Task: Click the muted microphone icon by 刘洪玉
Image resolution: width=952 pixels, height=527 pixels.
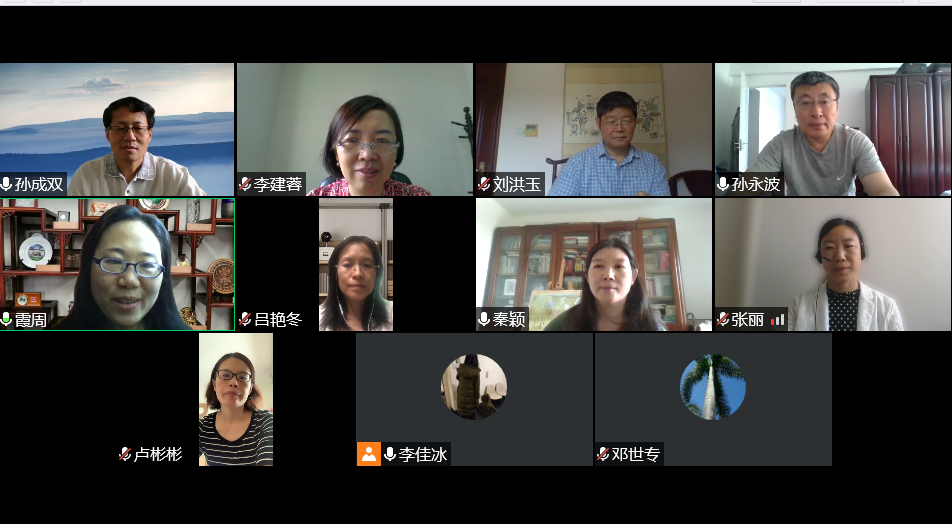Action: 484,184
